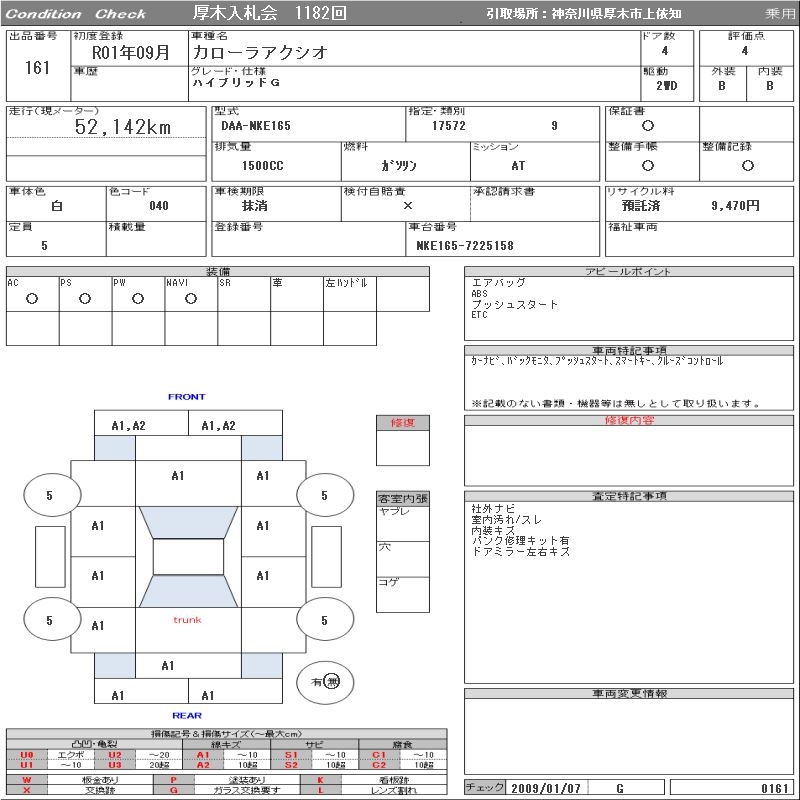The width and height of the screenshot is (800, 800).
Task: Click the パンク修理キット有 note
Action: tap(520, 540)
